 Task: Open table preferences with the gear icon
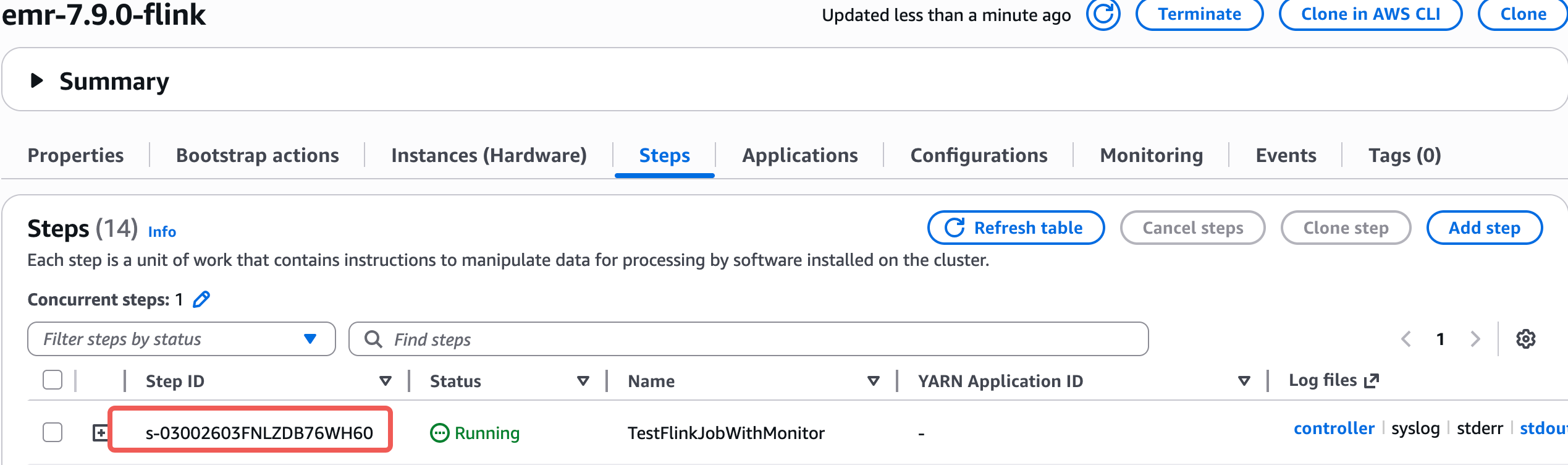click(x=1525, y=339)
